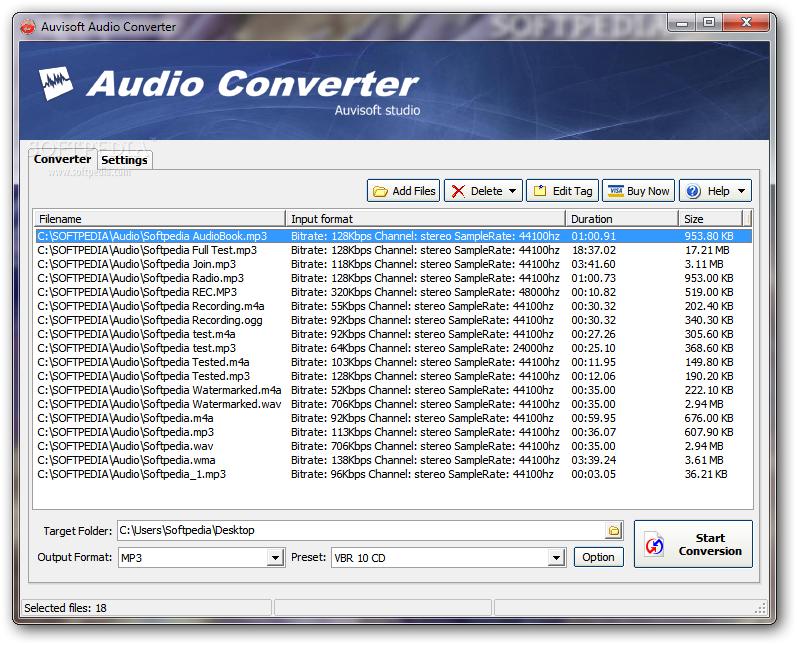Image resolution: width=797 pixels, height=645 pixels.
Task: Click the blue question mark Help icon
Action: [x=693, y=191]
